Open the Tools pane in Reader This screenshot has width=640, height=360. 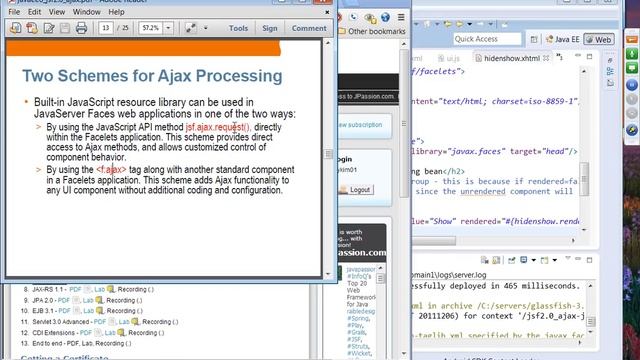238,28
